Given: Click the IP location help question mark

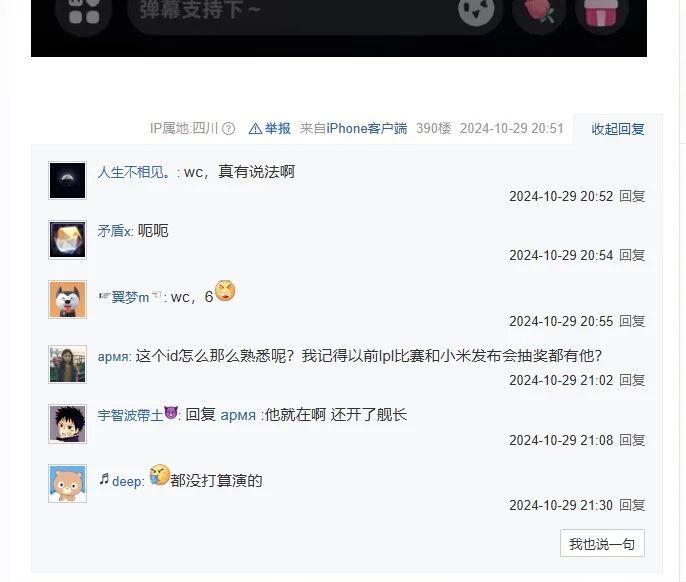Looking at the screenshot, I should (228, 129).
